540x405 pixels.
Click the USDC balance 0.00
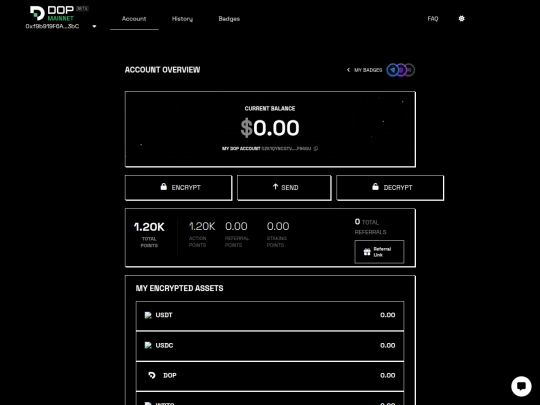click(x=387, y=345)
